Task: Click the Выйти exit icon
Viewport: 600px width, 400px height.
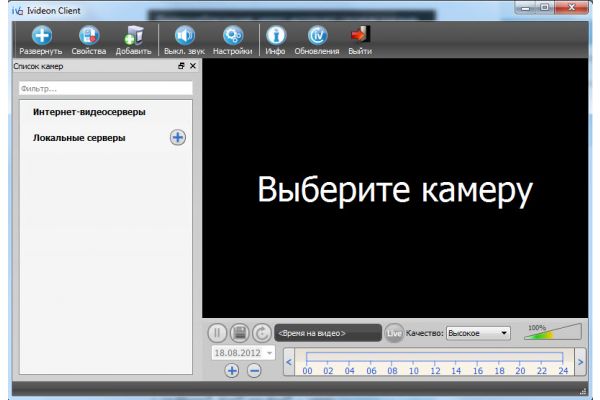Action: tap(360, 34)
